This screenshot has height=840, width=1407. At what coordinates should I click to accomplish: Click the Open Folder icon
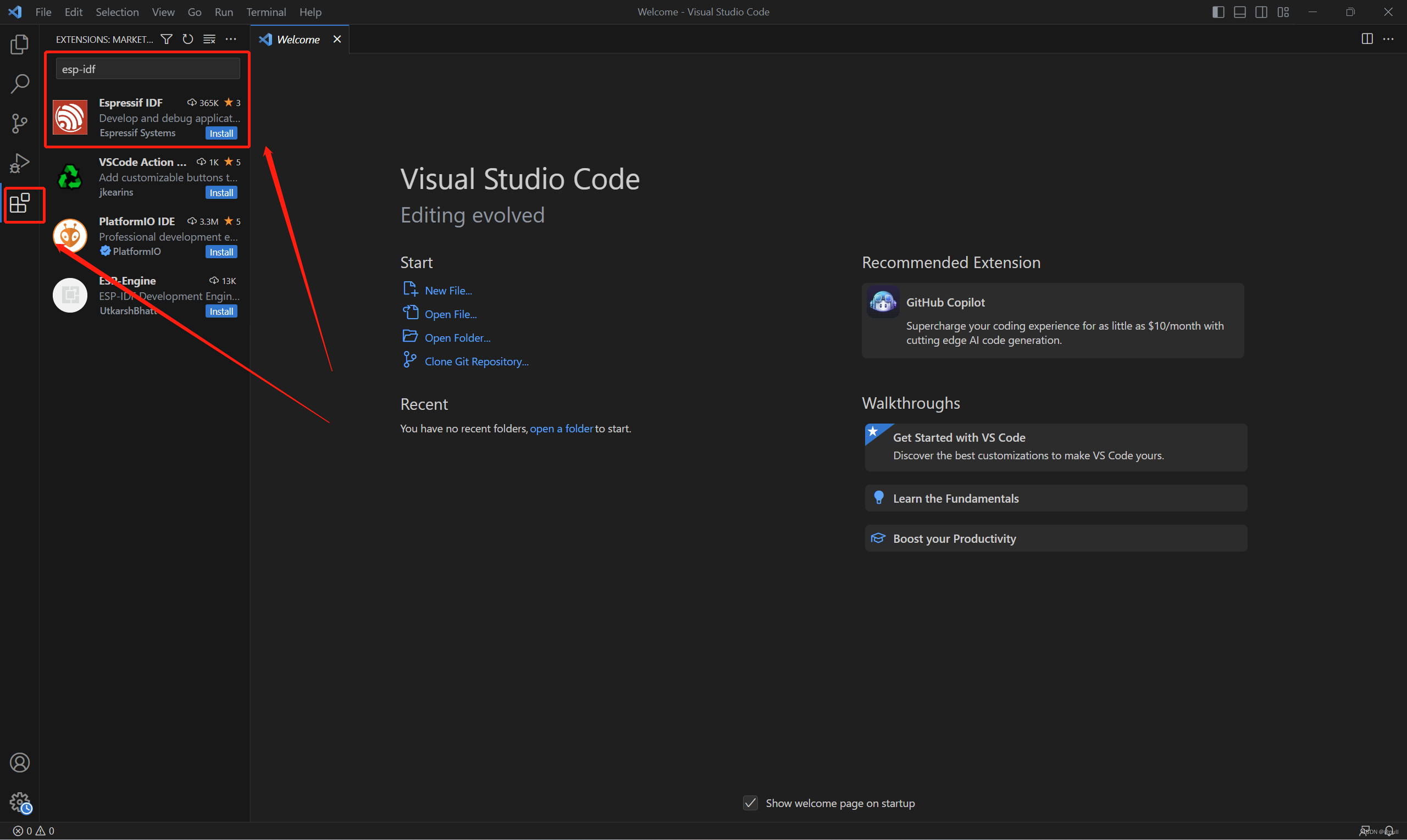coord(410,336)
